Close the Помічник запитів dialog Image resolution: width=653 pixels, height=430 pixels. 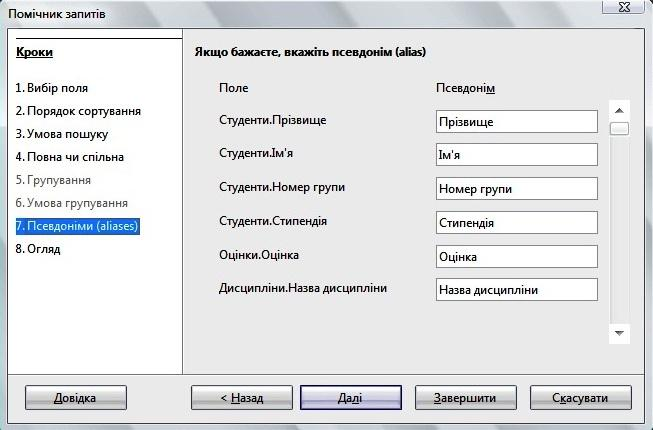(623, 7)
